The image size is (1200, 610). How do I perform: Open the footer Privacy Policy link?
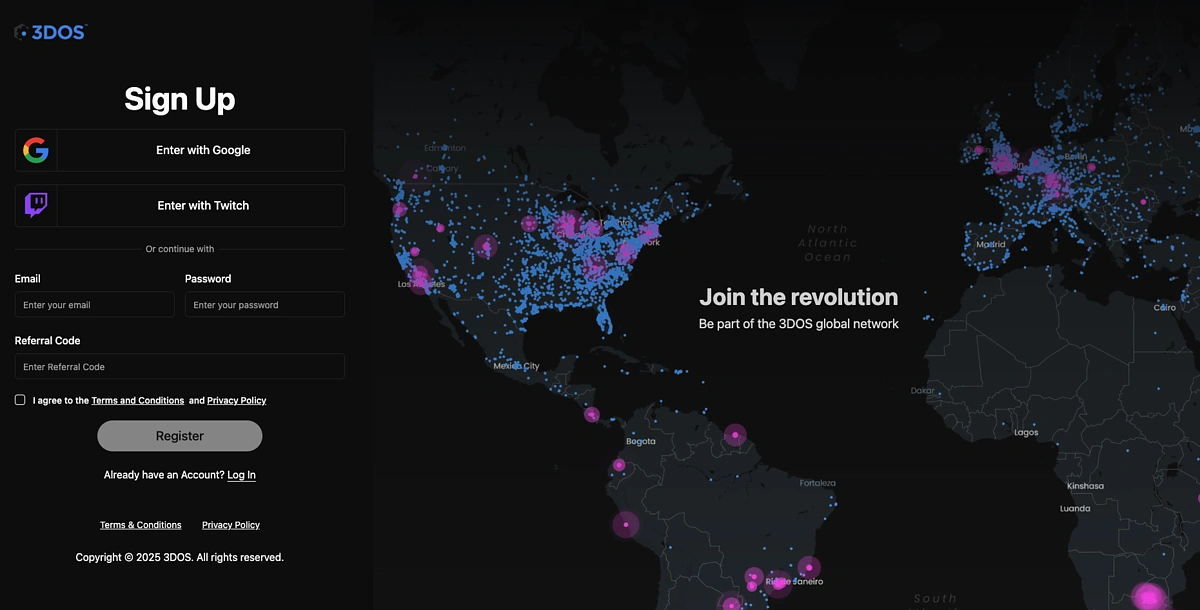[231, 525]
